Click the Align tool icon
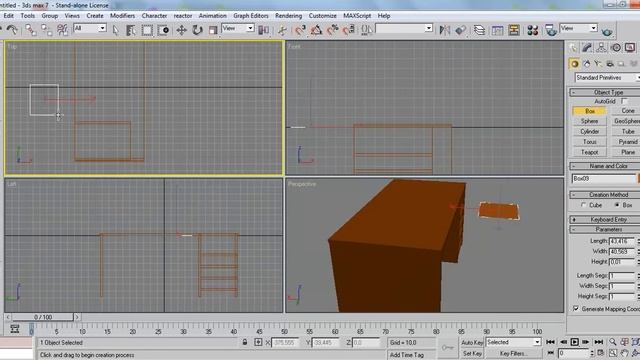 click(x=461, y=30)
